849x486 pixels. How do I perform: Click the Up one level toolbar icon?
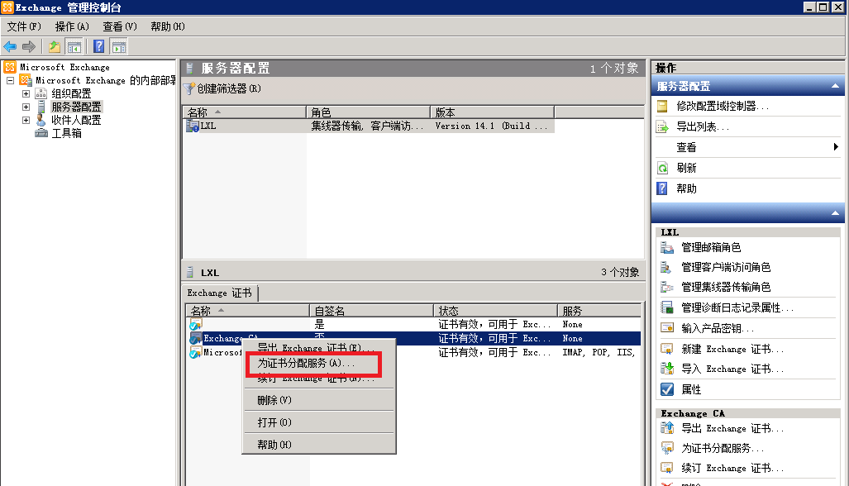tap(54, 47)
